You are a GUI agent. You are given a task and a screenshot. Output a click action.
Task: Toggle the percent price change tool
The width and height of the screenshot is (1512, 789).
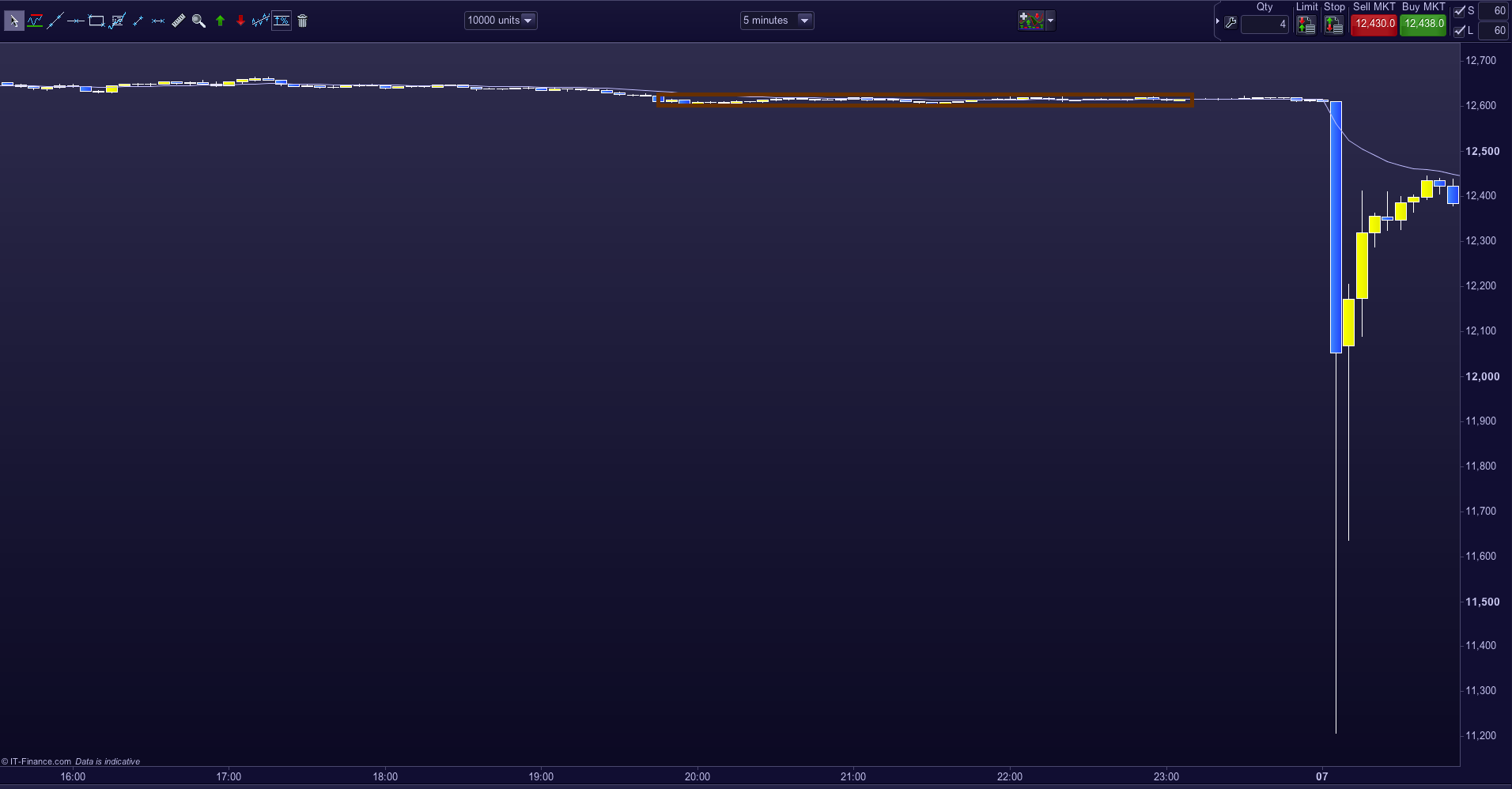pos(282,21)
